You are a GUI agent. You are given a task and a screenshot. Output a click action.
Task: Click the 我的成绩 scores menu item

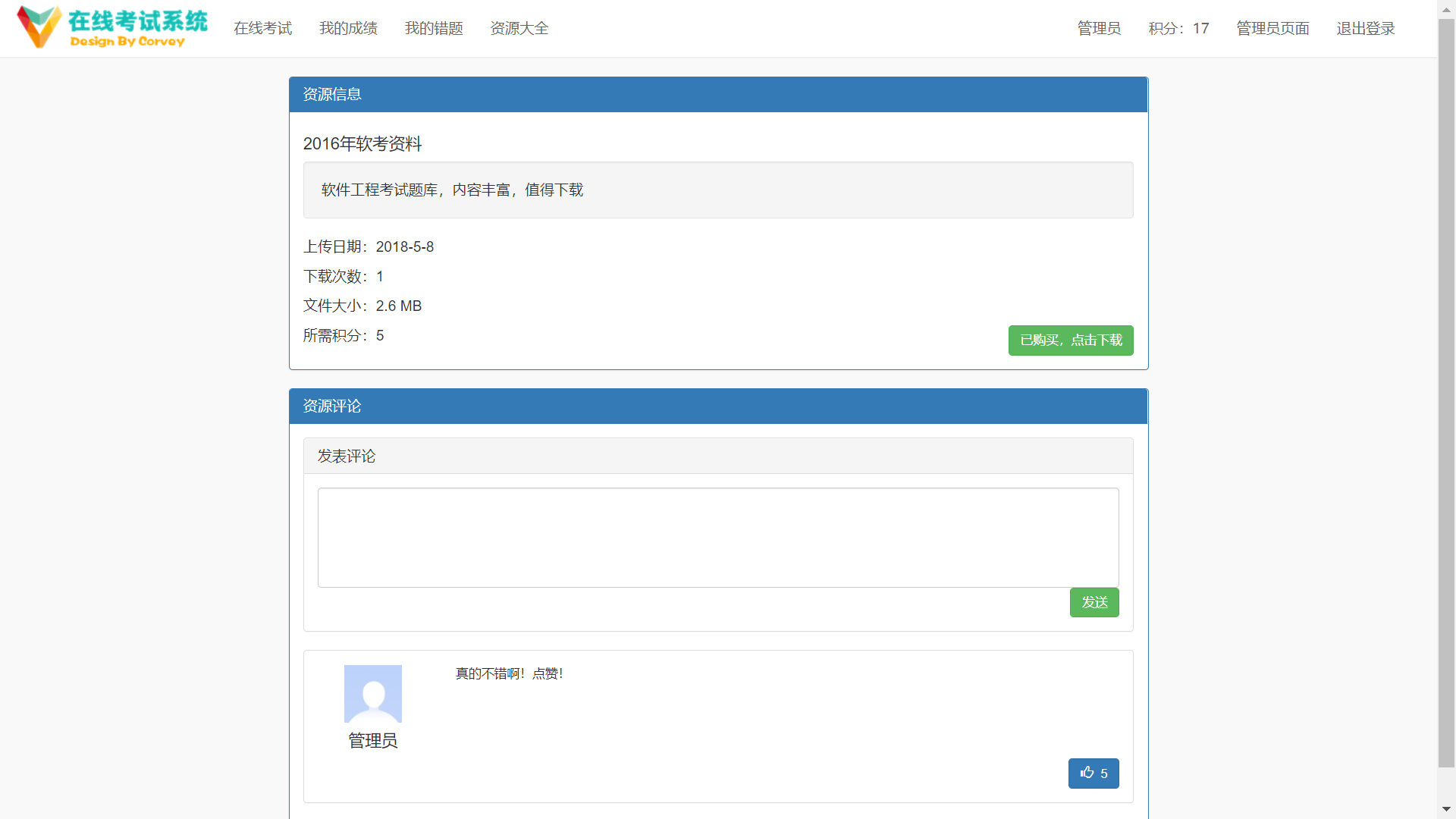tap(348, 28)
